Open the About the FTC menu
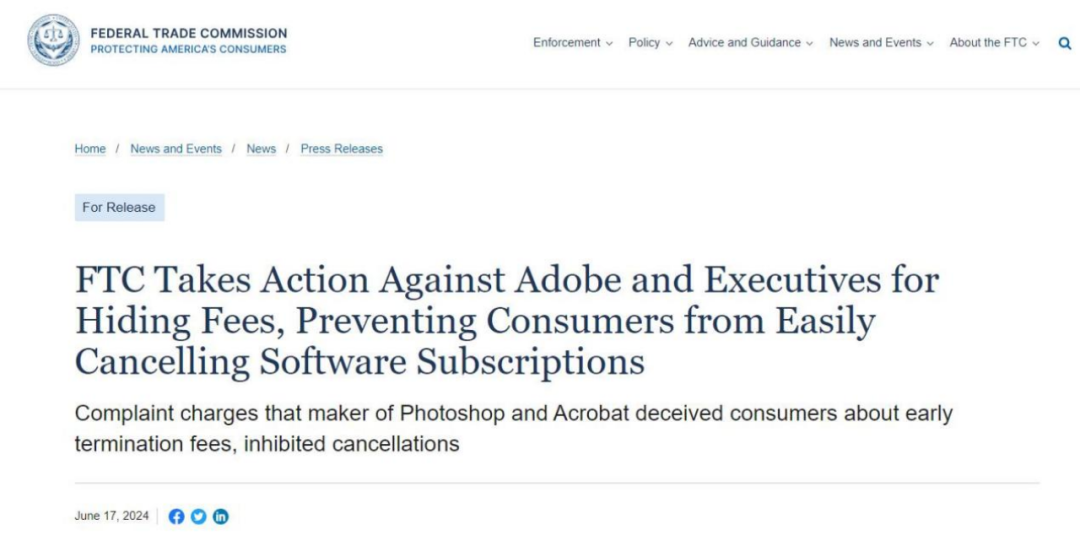 [994, 43]
